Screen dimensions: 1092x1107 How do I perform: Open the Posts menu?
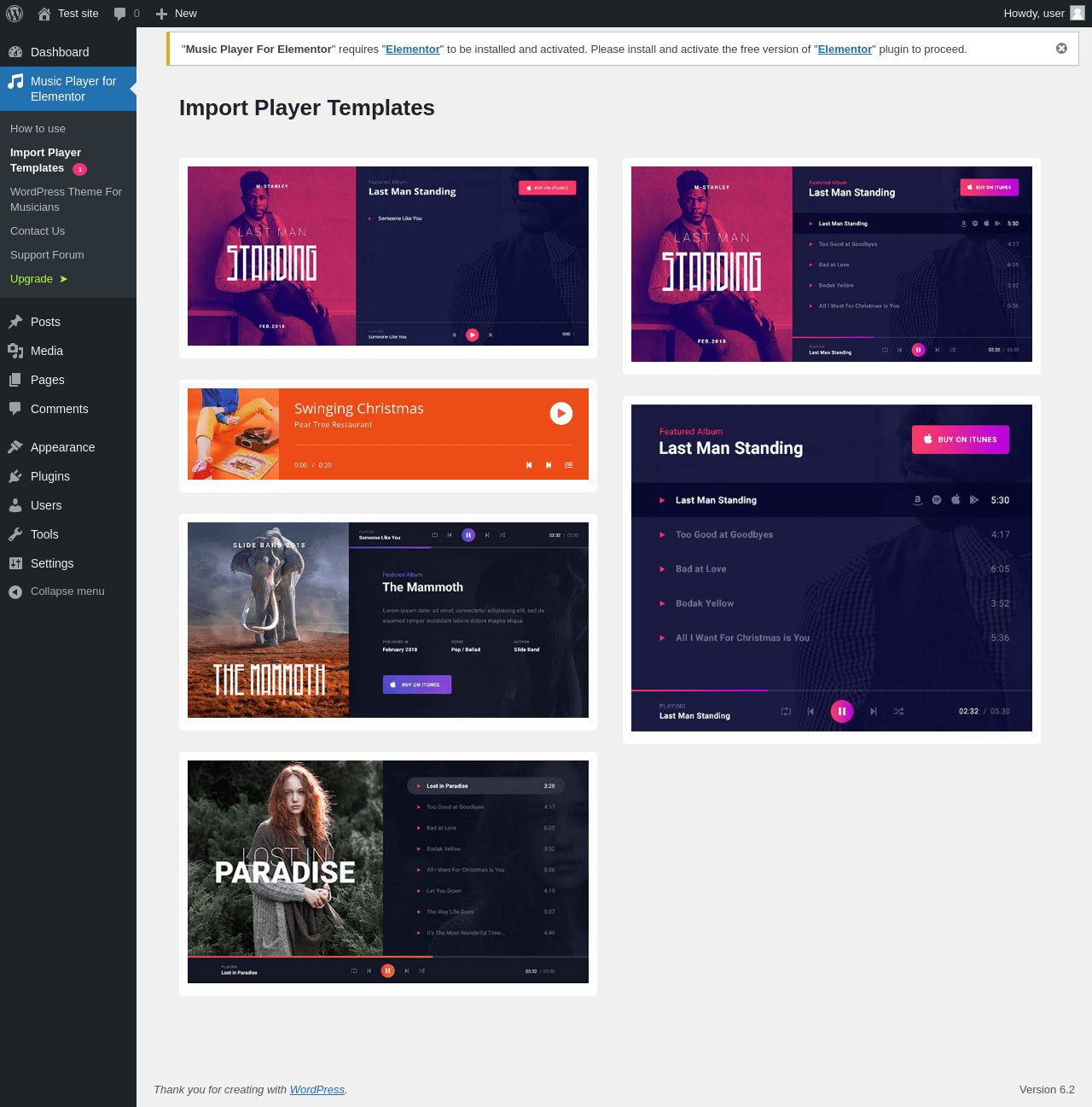tap(68, 322)
